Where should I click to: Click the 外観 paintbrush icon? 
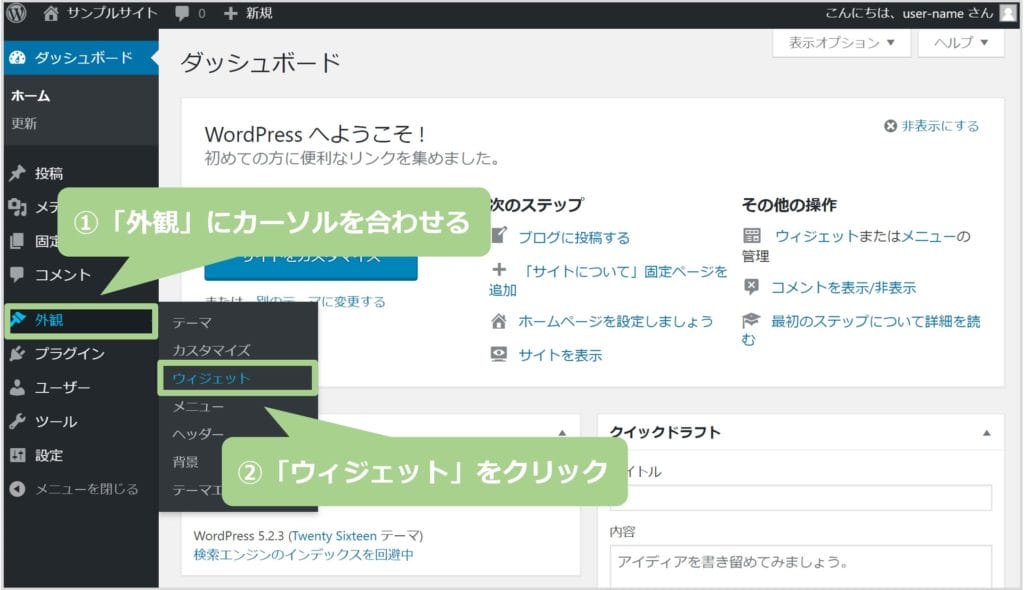pos(18,320)
